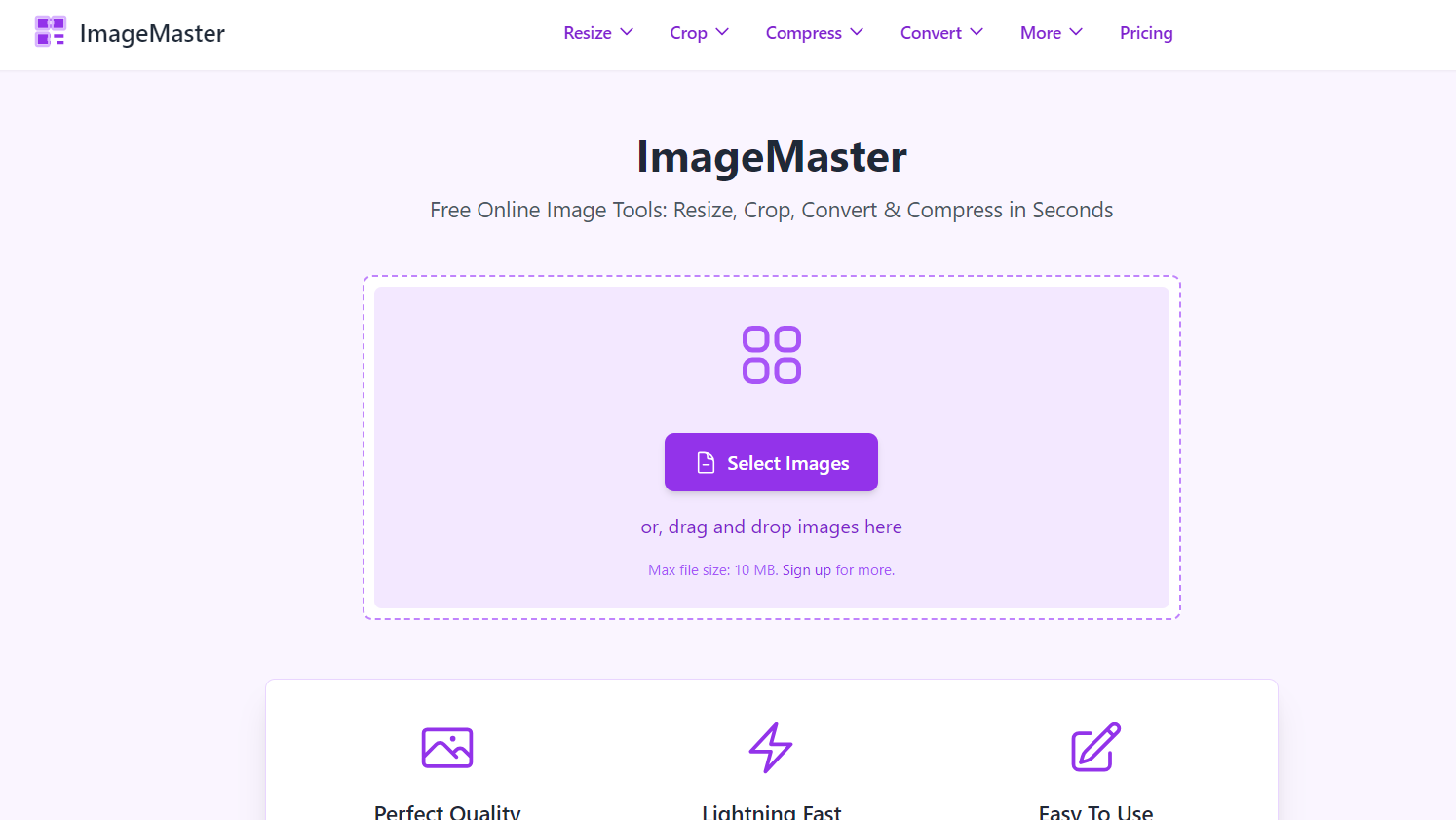
Task: Click the Easy To Use heading
Action: point(1096,811)
